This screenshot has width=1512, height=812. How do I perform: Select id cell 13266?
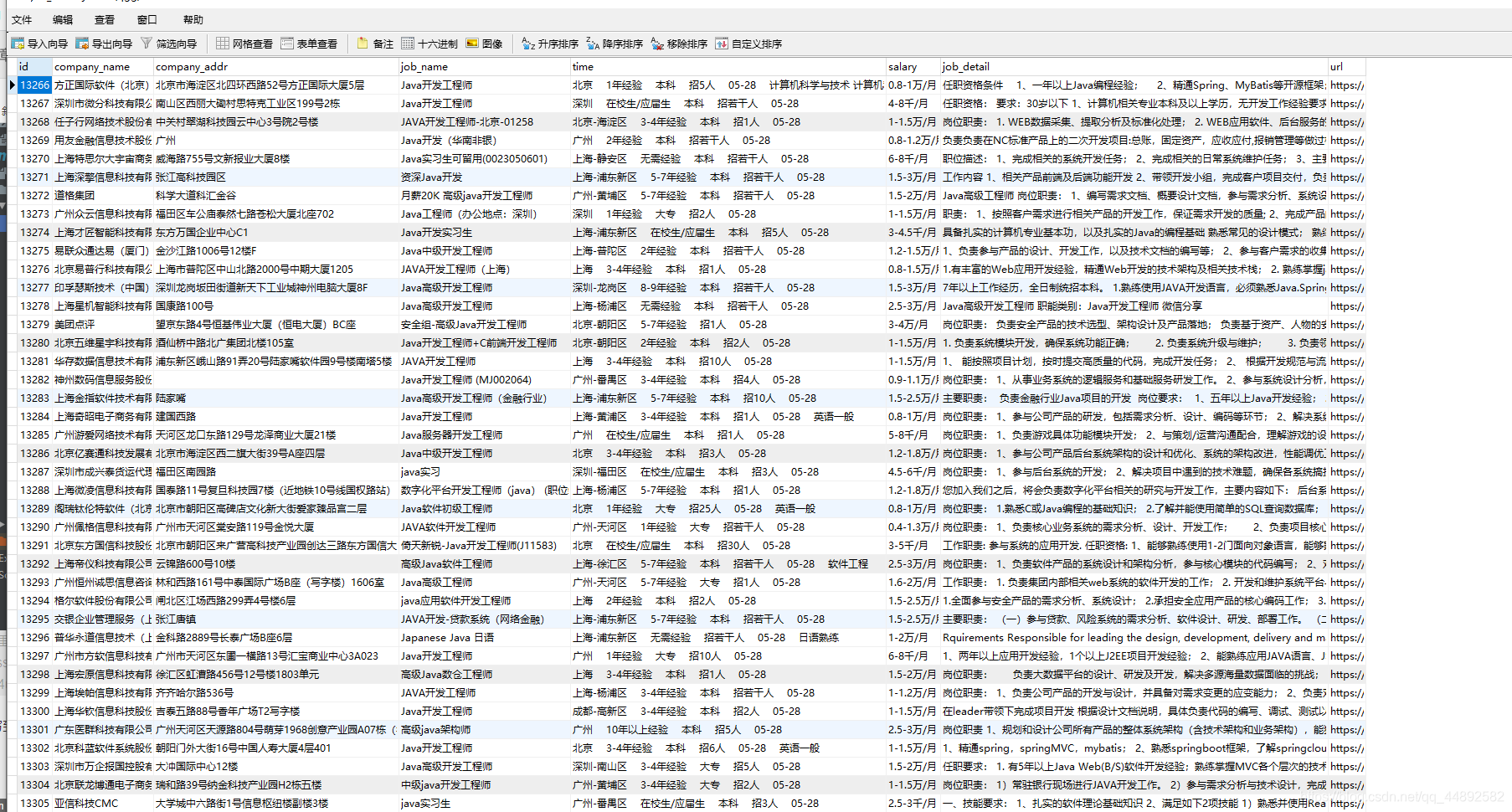[x=34, y=85]
